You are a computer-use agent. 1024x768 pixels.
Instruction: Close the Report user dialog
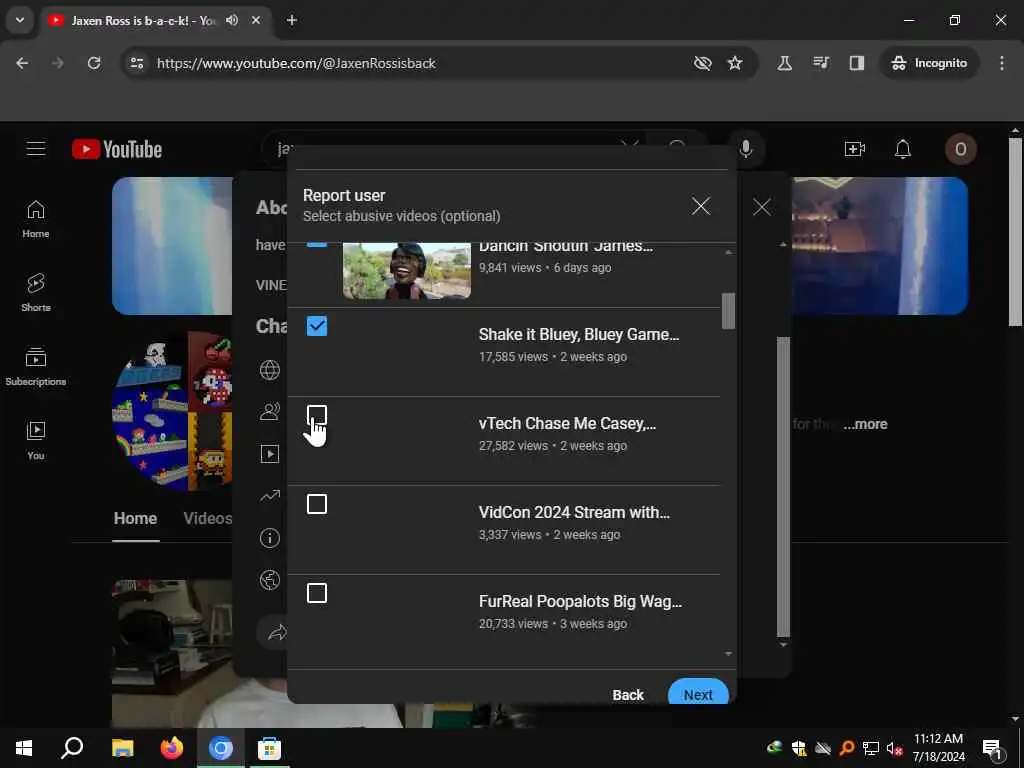(x=701, y=206)
